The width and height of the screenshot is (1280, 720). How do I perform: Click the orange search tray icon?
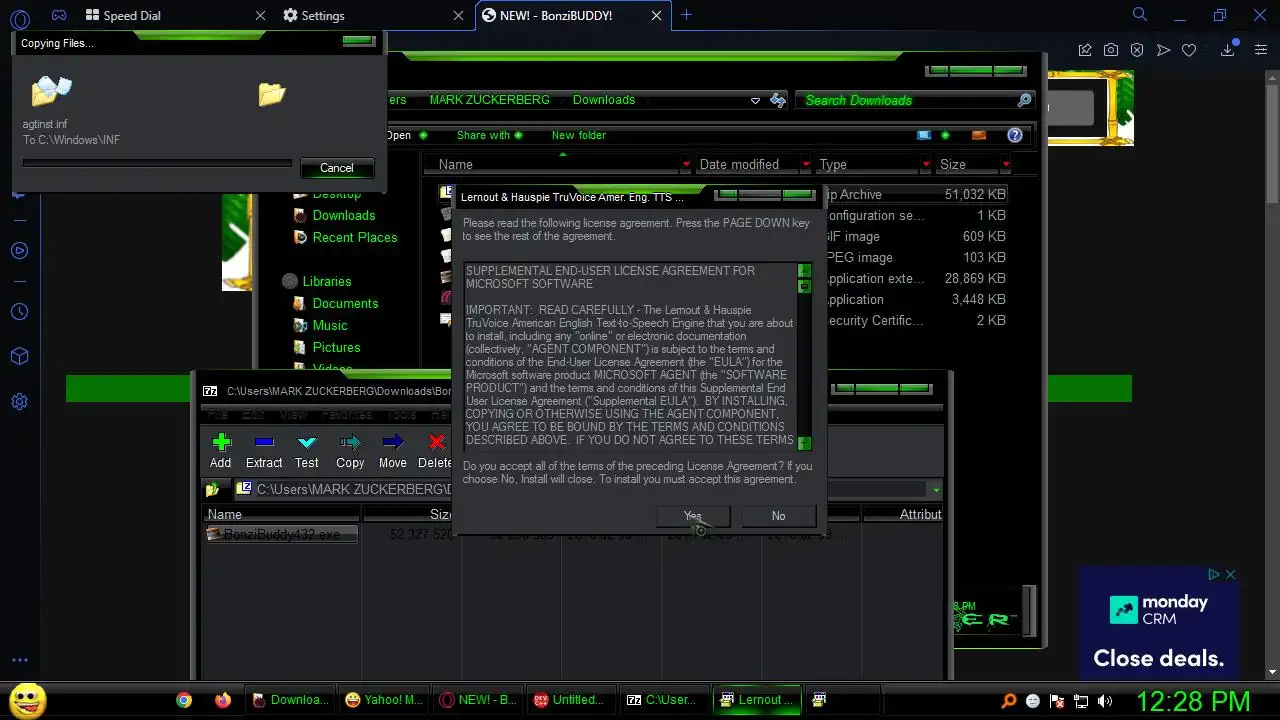(1009, 701)
